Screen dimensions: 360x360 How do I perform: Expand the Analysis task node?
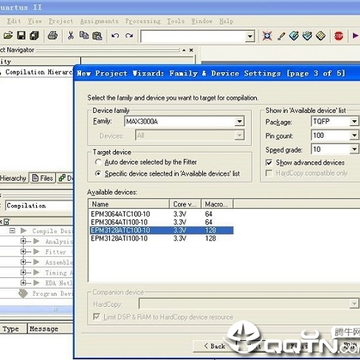pos(23,241)
